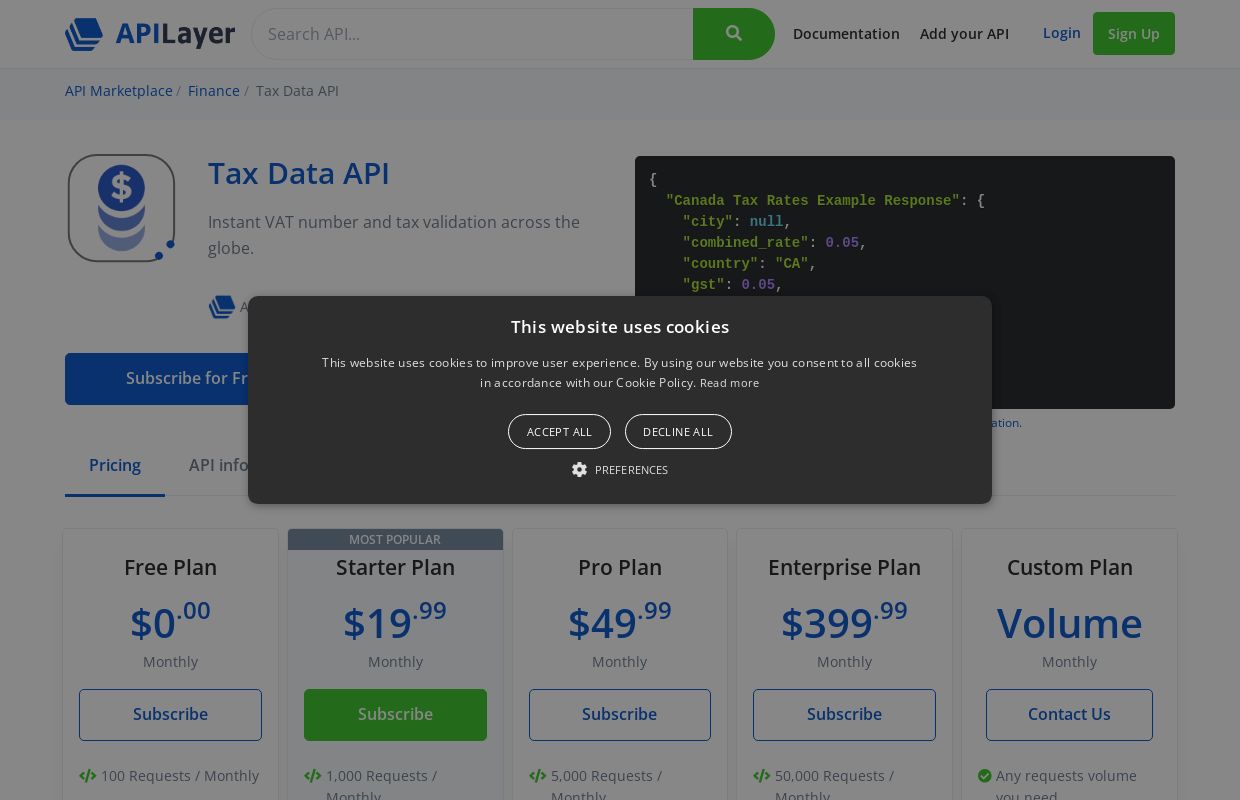The height and width of the screenshot is (800, 1240).
Task: Click Contact Us for Custom Plan
Action: point(1069,715)
